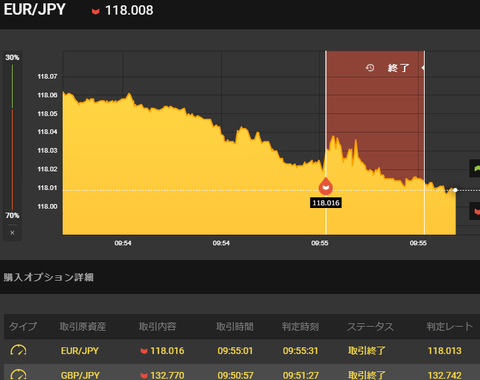Close the sentiment bar with the X icon
The width and height of the screenshot is (480, 380).
[x=12, y=233]
